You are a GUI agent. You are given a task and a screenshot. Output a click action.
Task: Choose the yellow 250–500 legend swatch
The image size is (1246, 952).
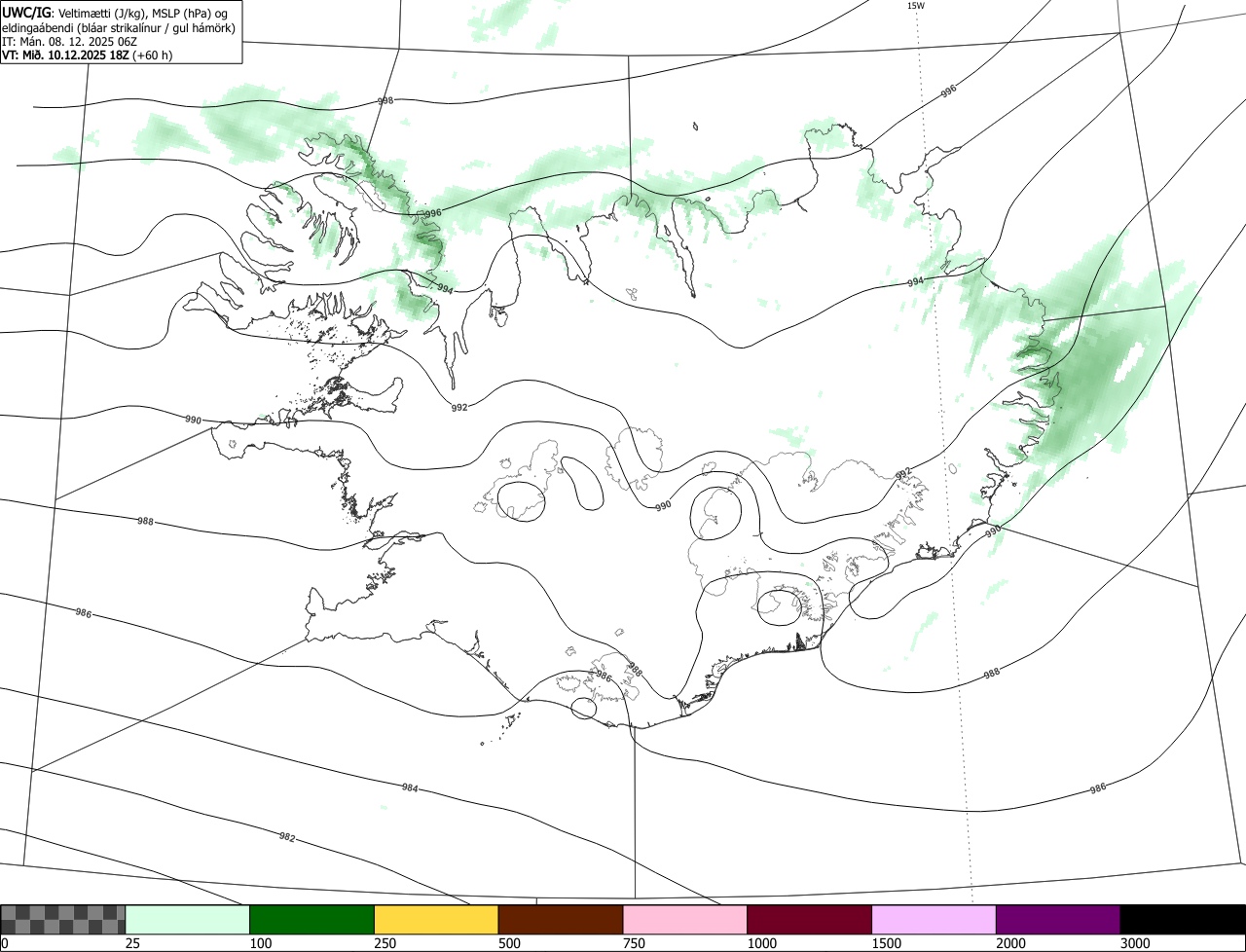point(436,919)
